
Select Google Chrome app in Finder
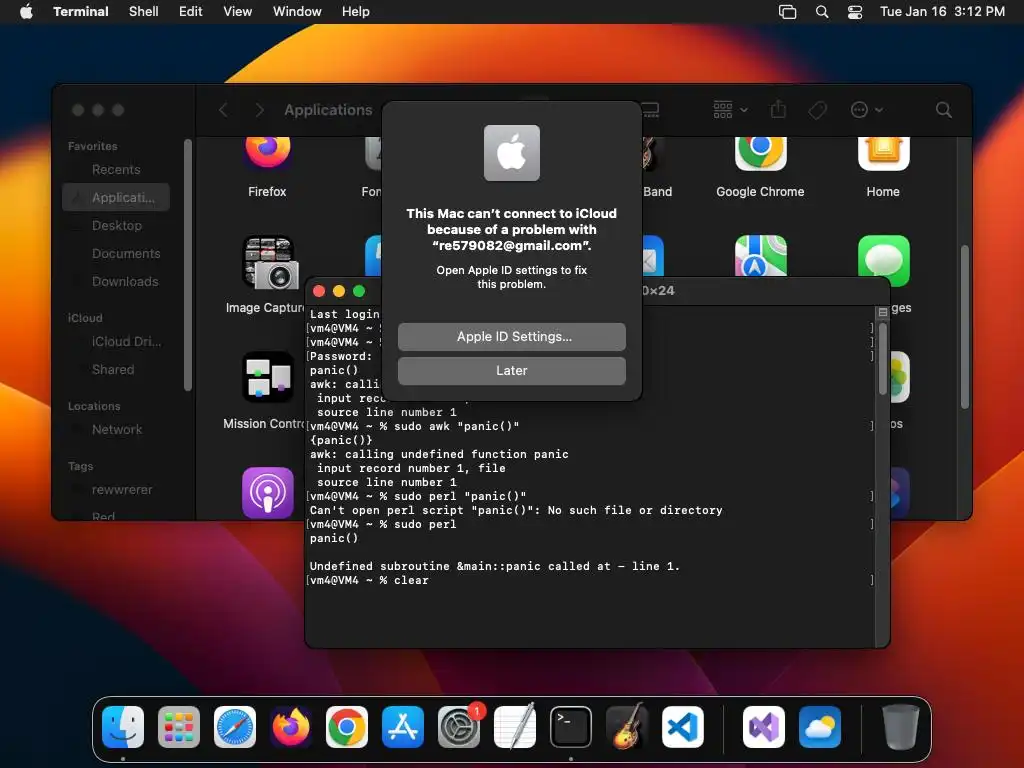(760, 155)
